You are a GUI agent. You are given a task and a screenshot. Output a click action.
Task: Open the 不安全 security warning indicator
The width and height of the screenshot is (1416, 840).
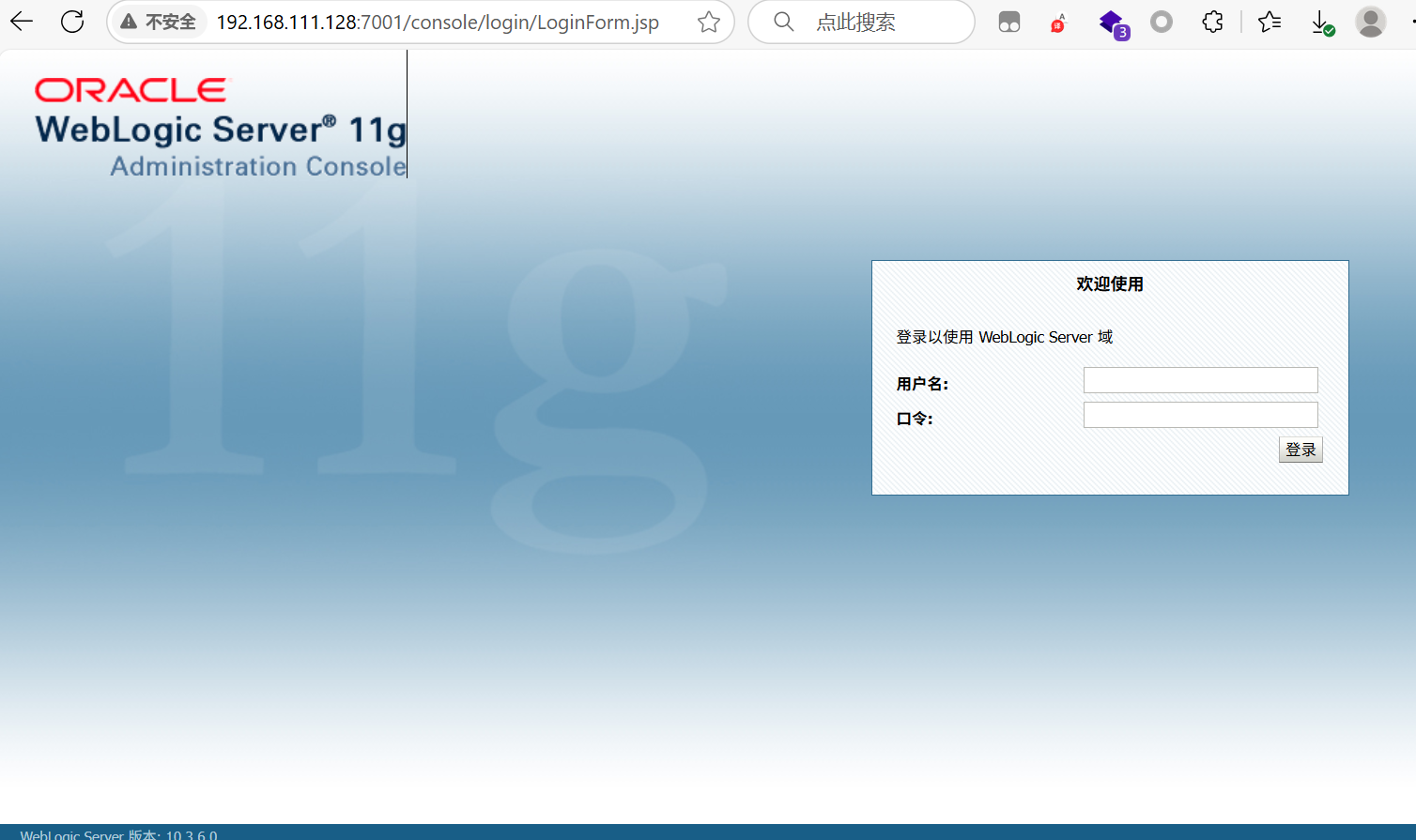159,22
